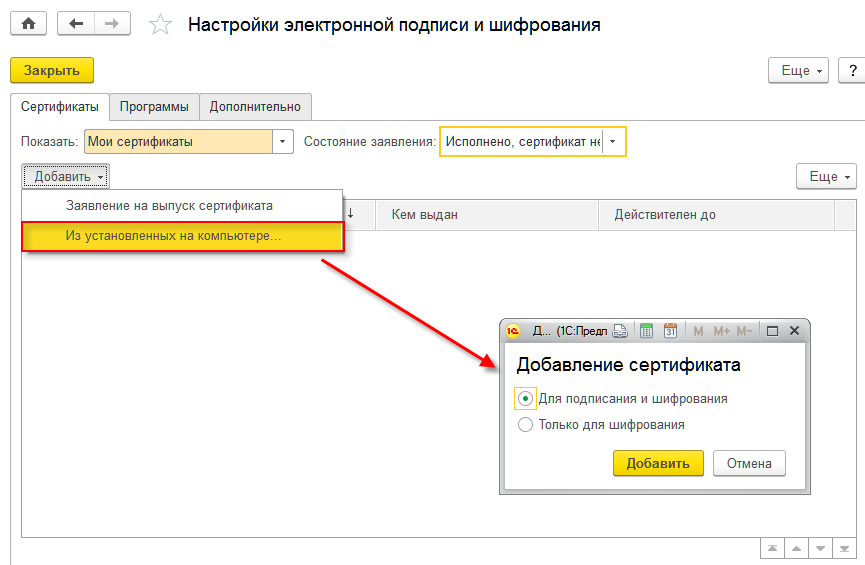Click the print preview icon in dialog title bar
865x565 pixels.
620,331
